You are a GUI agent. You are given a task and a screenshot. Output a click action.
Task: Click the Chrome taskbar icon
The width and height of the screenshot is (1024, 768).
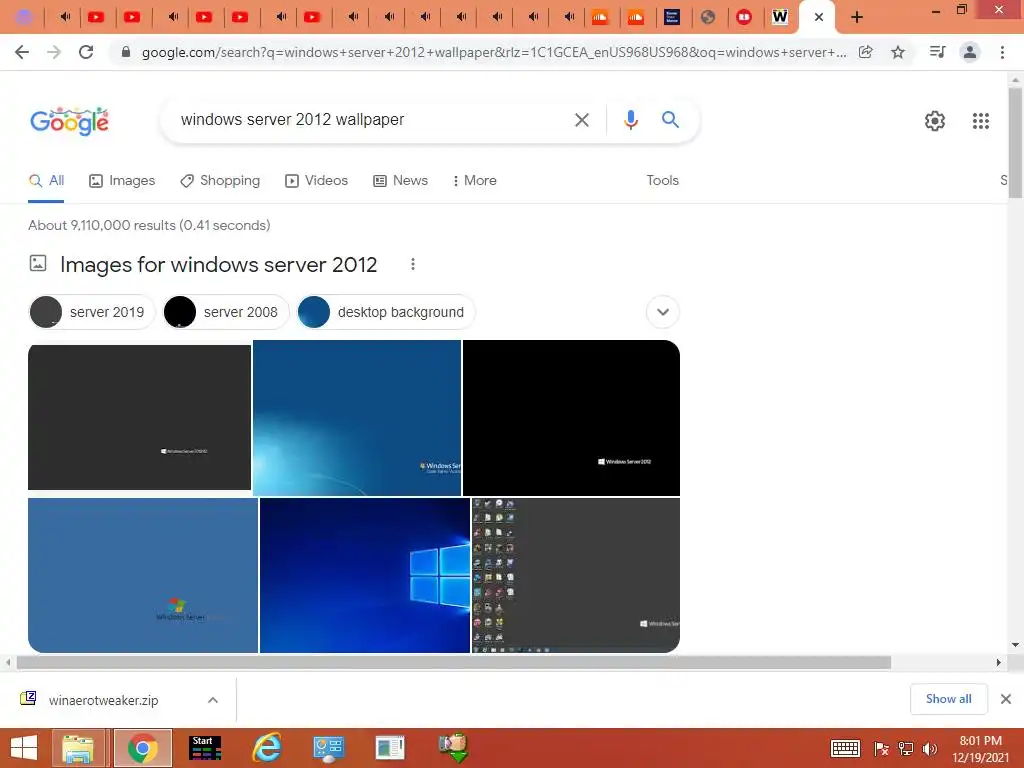point(143,748)
